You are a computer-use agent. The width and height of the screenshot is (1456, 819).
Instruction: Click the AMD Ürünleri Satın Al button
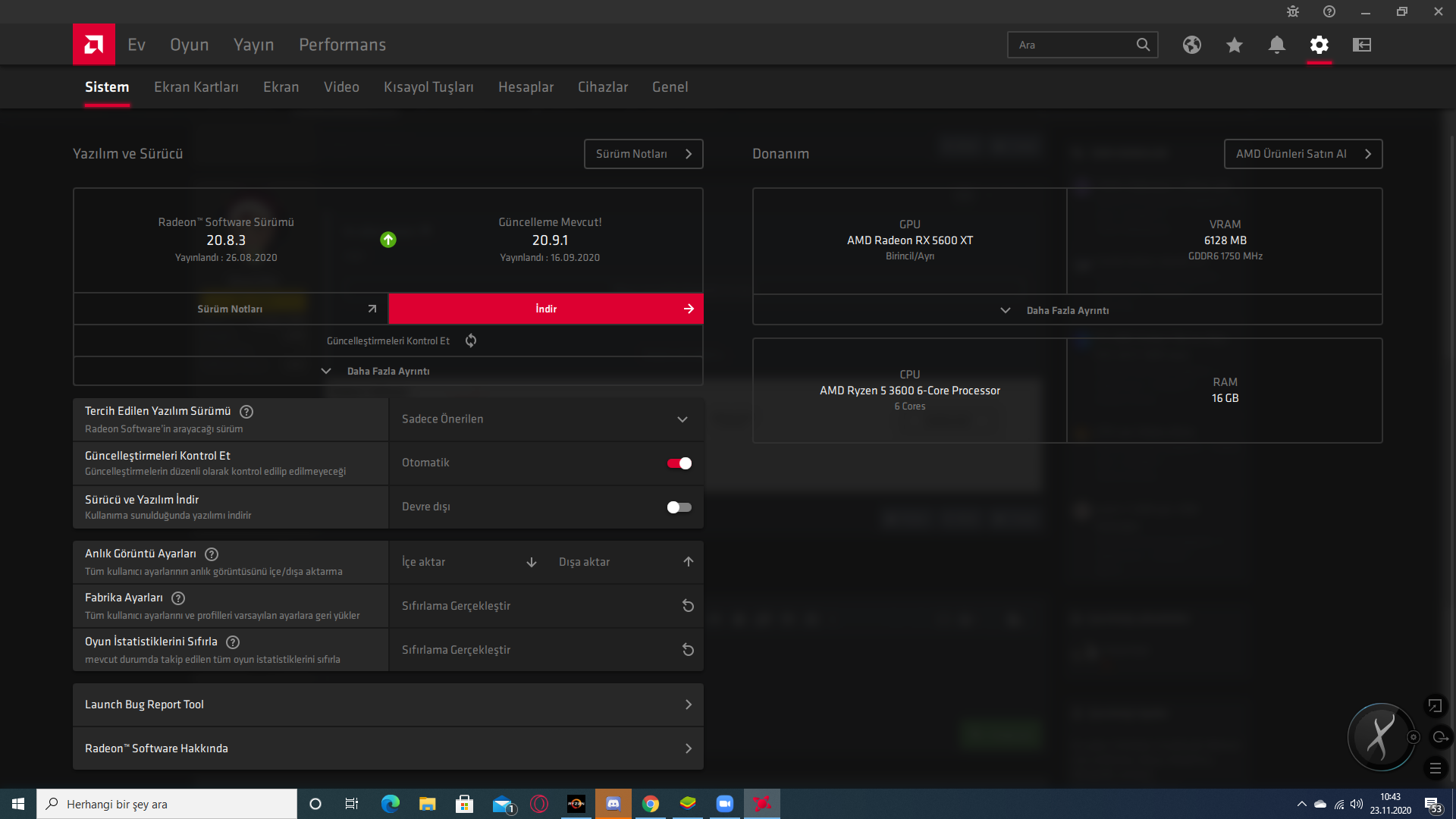click(1304, 154)
